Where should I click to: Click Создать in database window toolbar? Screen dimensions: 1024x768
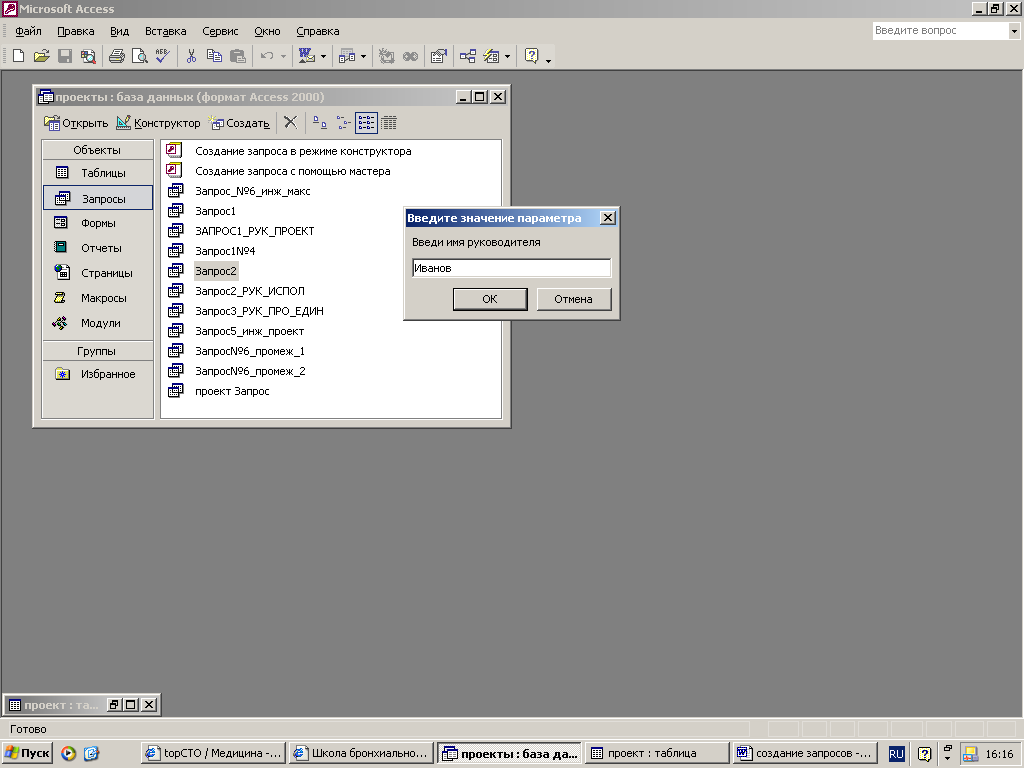pos(239,123)
